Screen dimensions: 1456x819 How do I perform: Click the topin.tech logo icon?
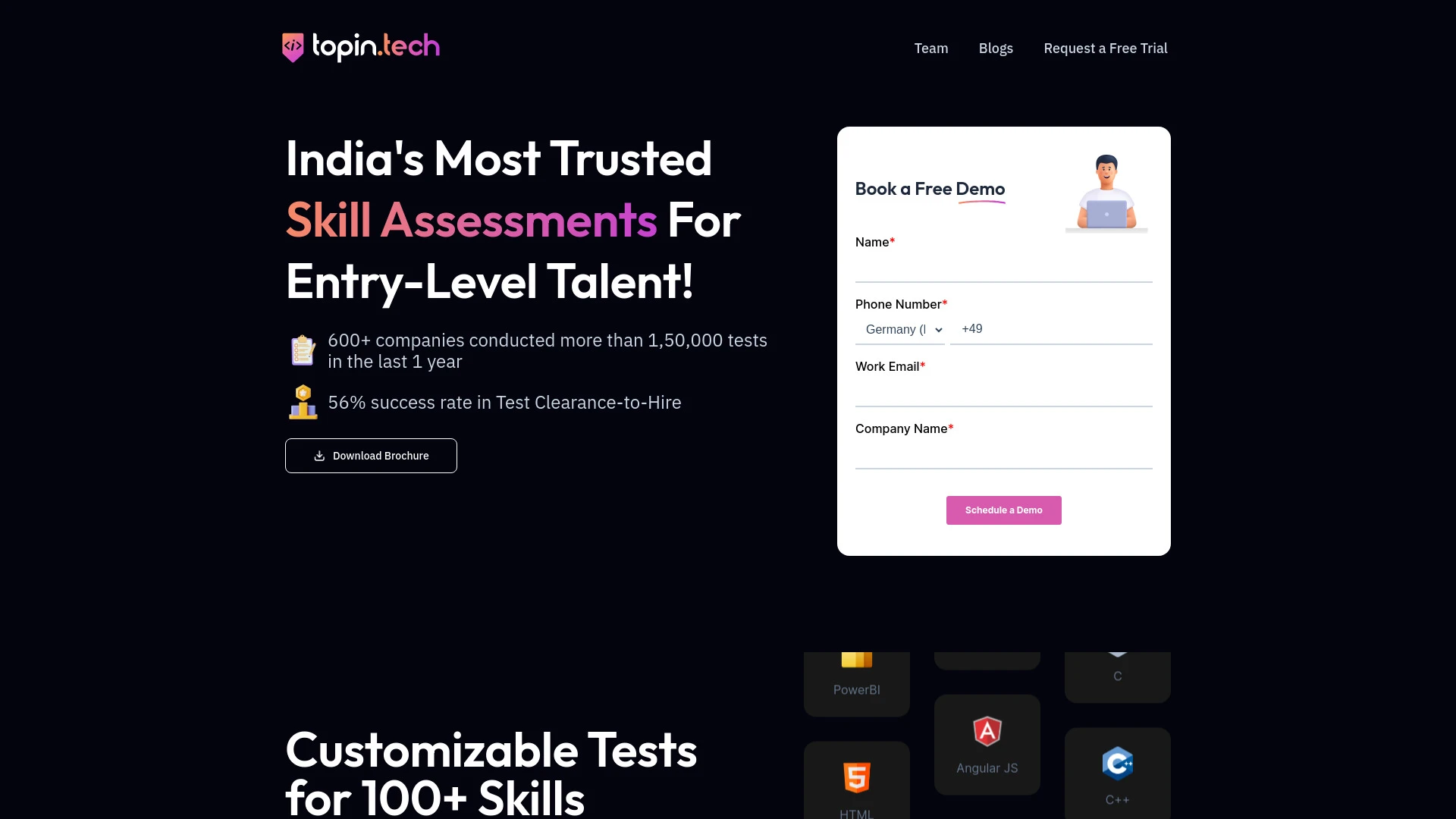(293, 47)
